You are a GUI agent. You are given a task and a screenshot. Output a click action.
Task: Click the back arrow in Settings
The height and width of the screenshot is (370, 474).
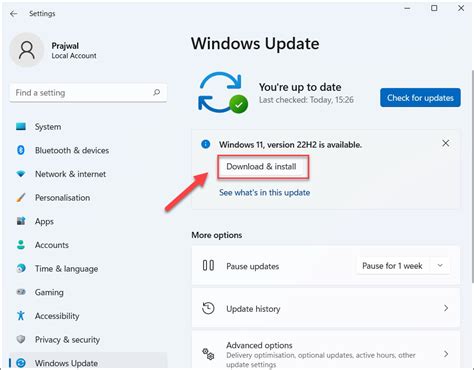(14, 14)
